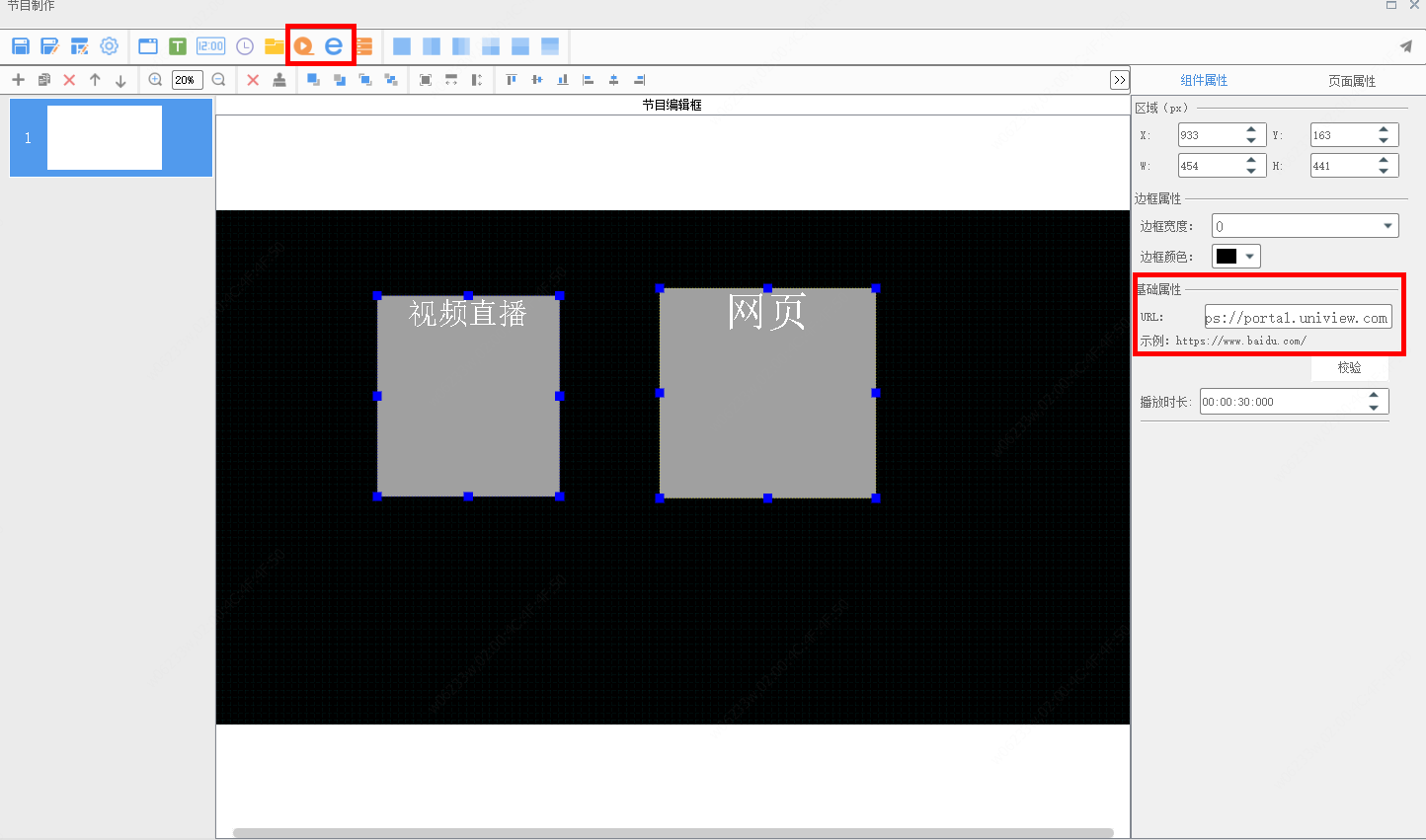1426x840 pixels.
Task: Open the media folder component icon
Action: [275, 46]
